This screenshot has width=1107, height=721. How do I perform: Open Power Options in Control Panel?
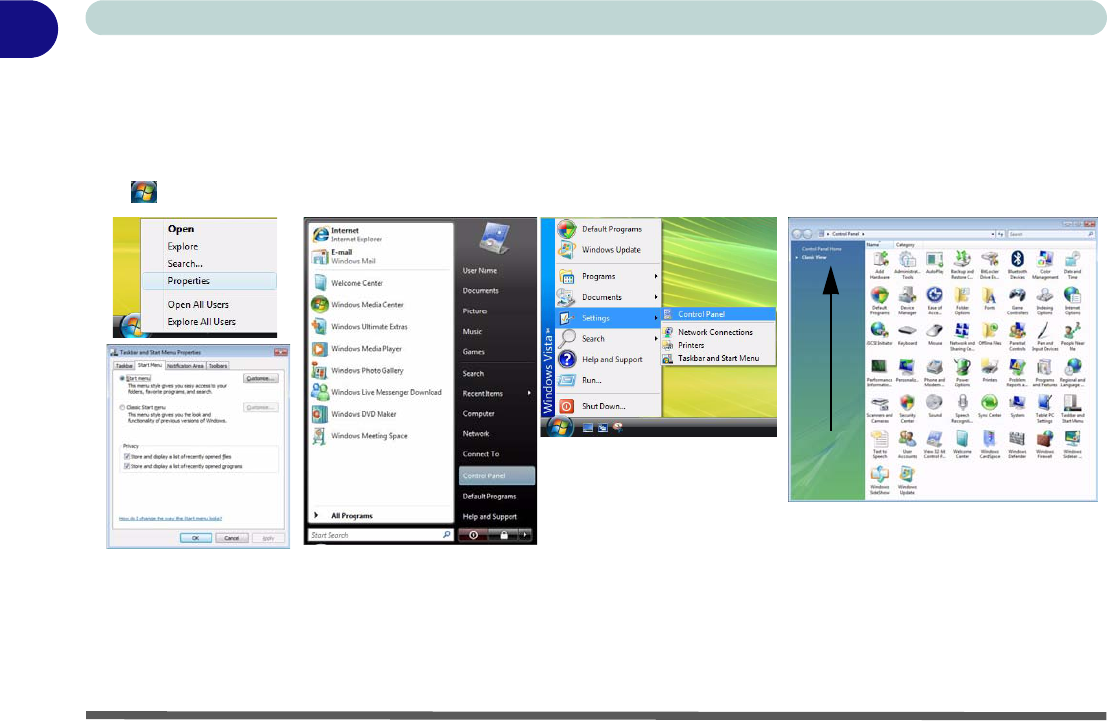coord(962,373)
